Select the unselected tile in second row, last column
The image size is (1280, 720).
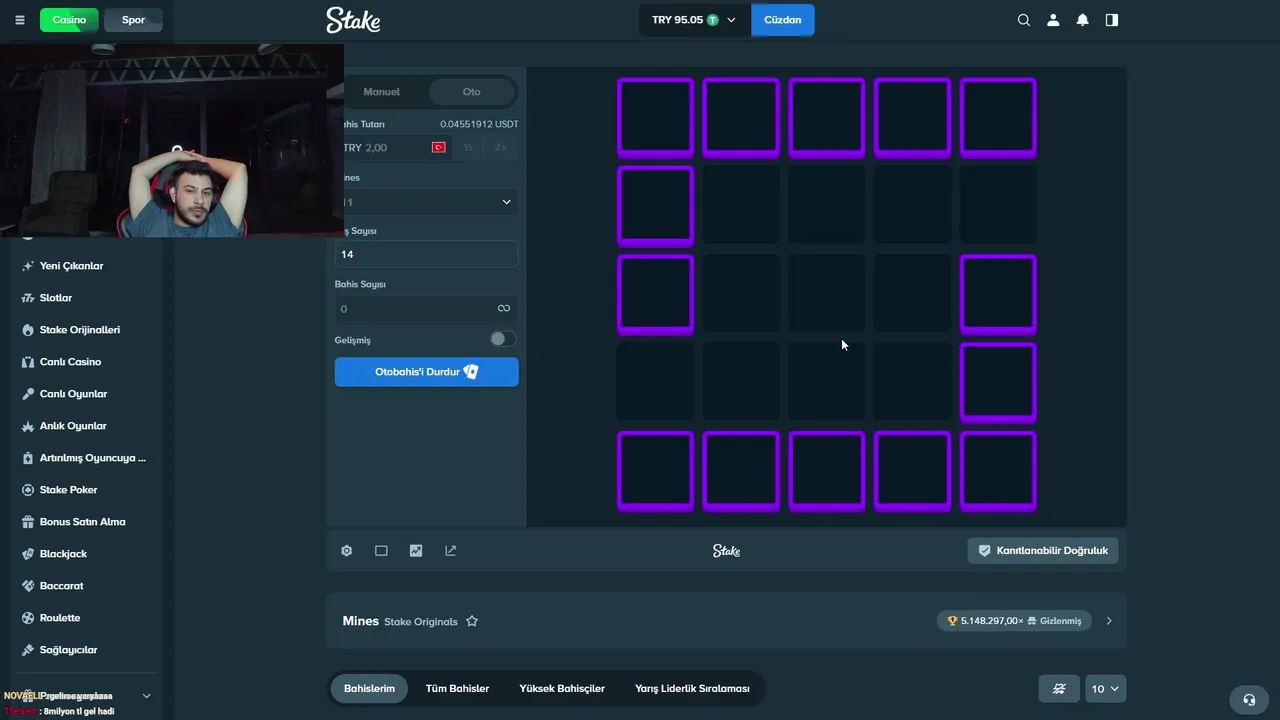tap(998, 205)
